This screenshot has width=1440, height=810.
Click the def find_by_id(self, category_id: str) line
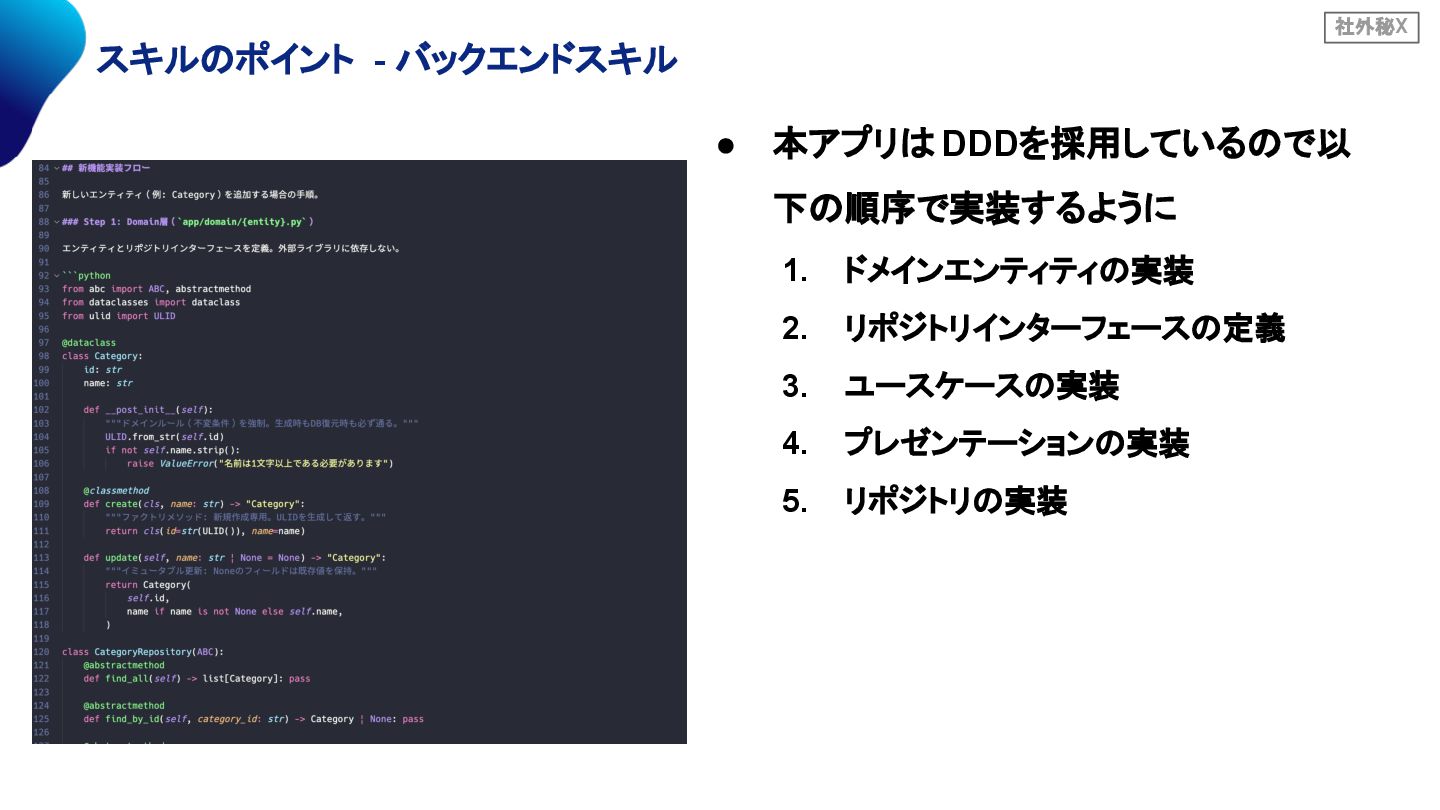(254, 719)
